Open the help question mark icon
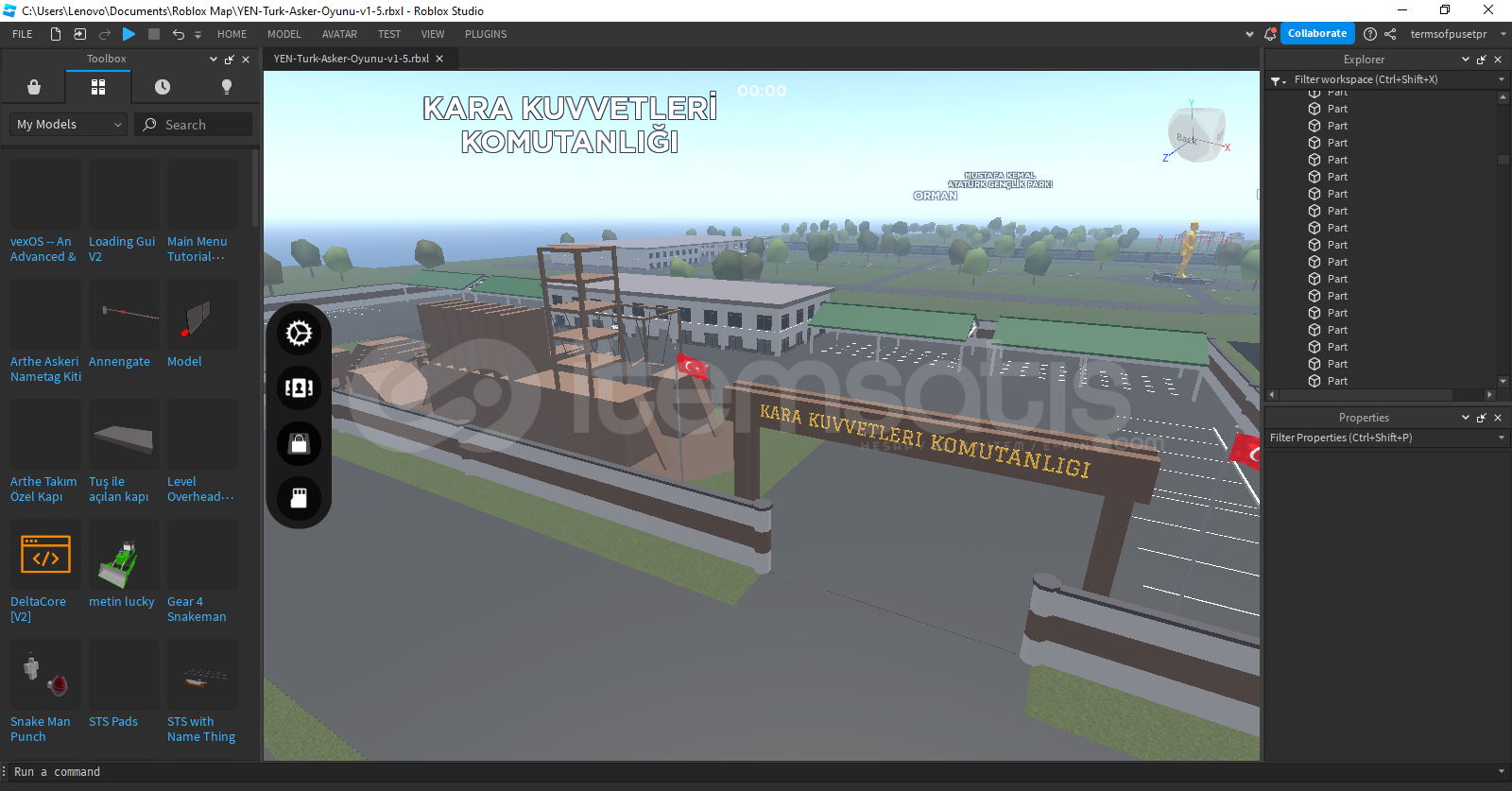Screen dimensions: 1512x791 [1370, 34]
